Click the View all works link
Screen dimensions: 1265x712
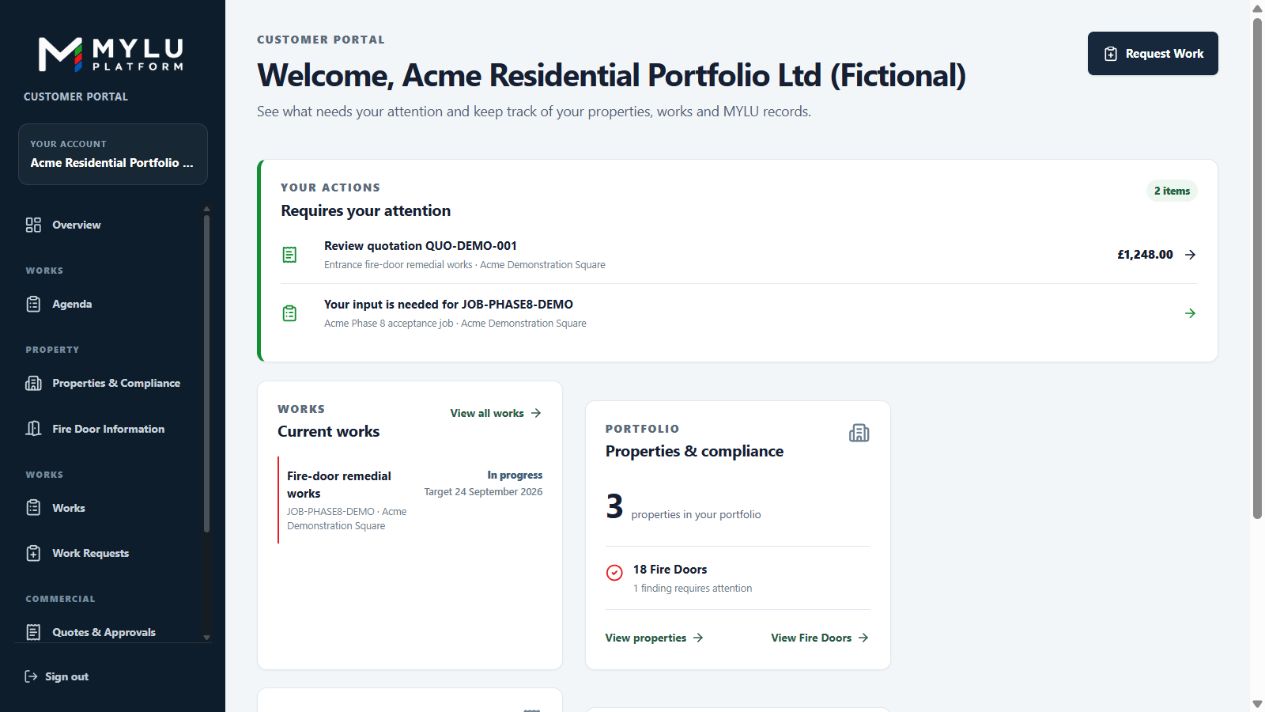coord(496,413)
